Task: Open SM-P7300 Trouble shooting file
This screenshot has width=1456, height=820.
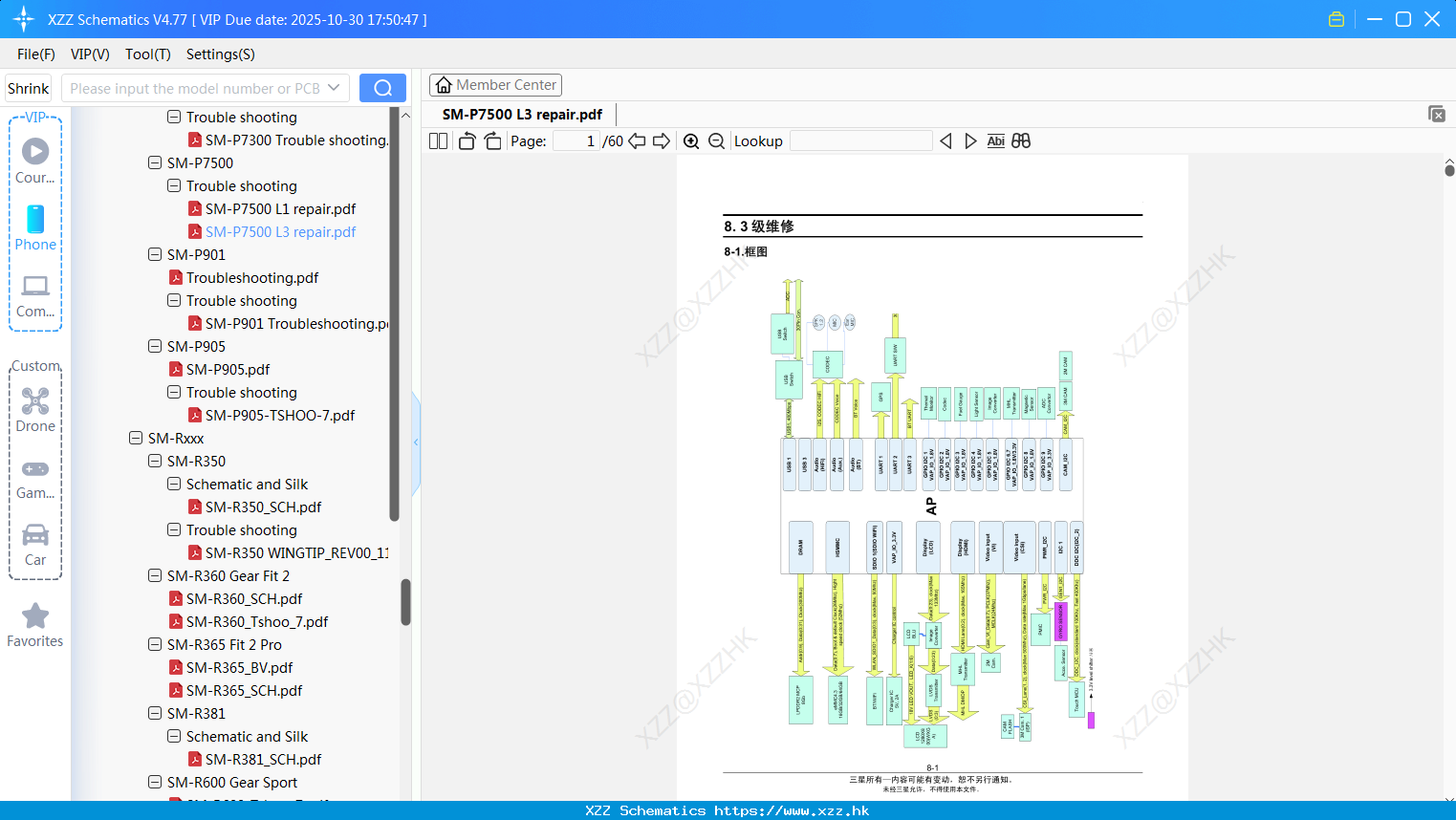Action: (296, 140)
